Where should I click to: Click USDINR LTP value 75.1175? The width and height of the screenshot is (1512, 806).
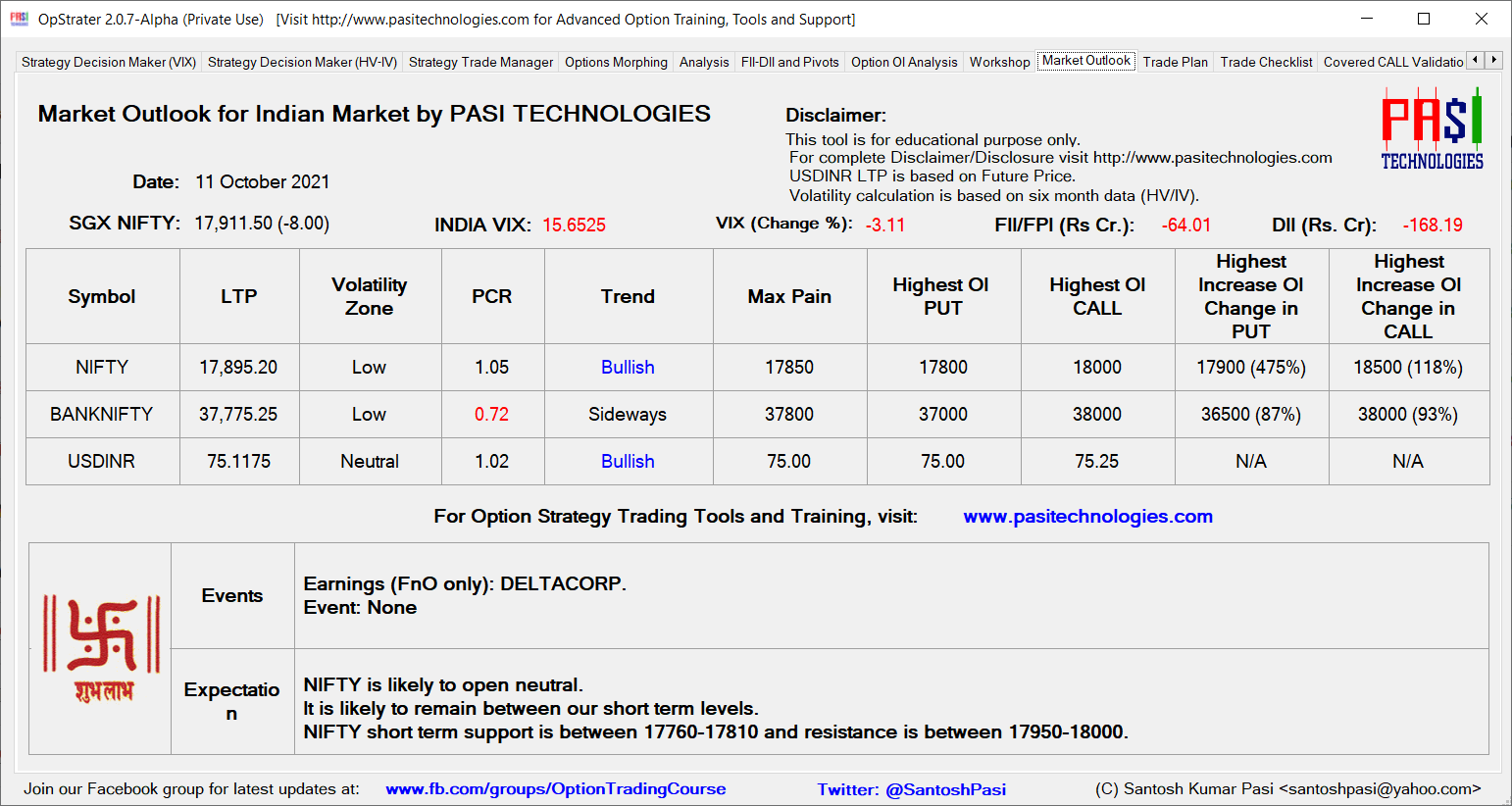click(x=238, y=461)
